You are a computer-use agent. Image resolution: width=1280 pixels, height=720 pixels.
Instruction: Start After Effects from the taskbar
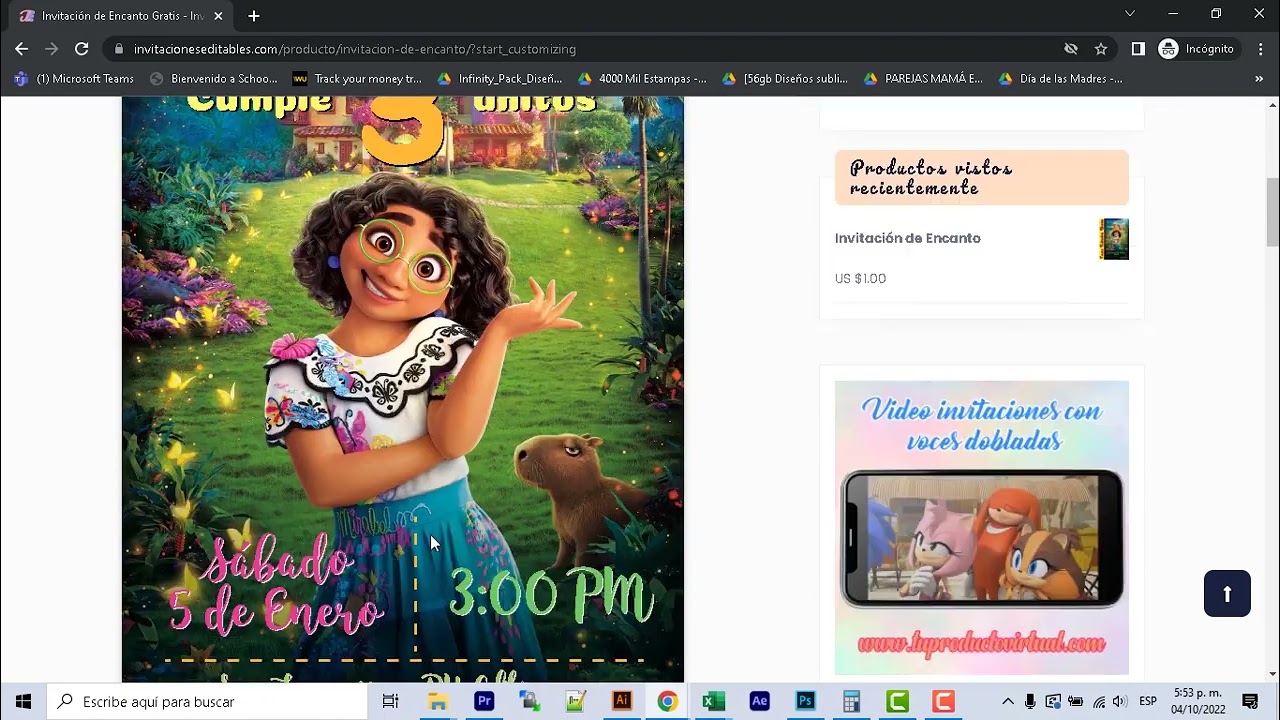pos(758,700)
